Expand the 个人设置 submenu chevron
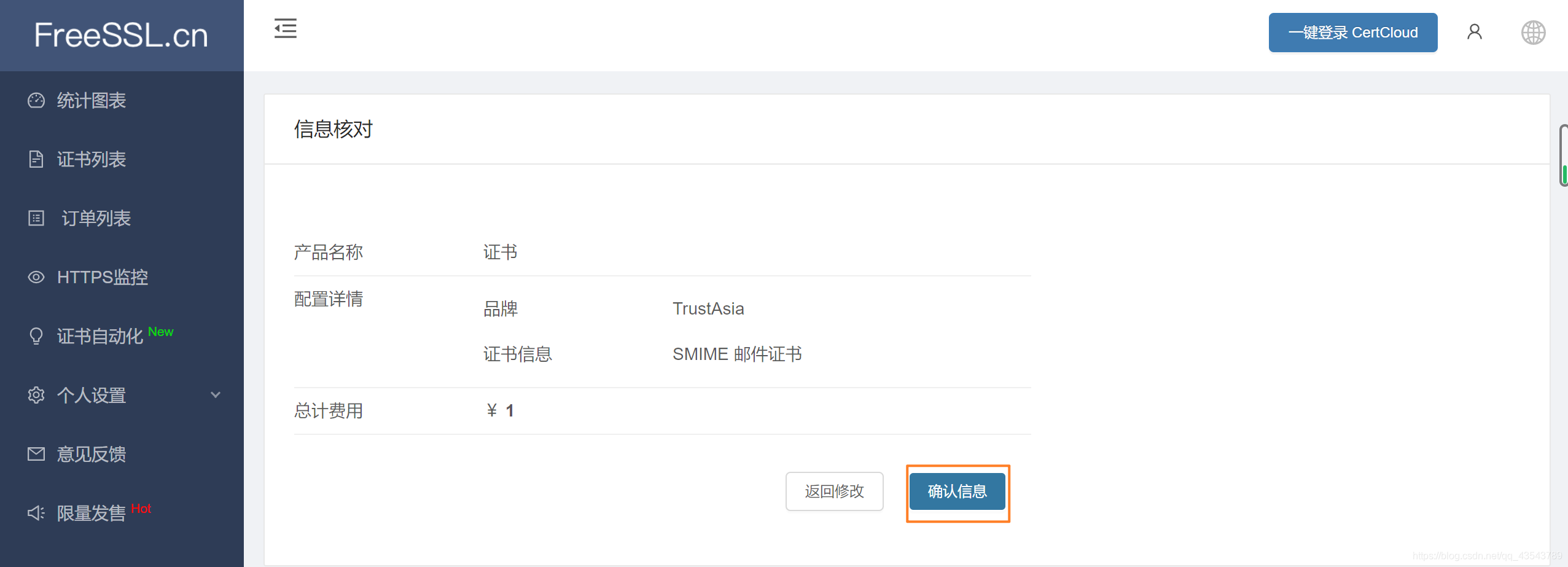1568x567 pixels. coord(216,395)
